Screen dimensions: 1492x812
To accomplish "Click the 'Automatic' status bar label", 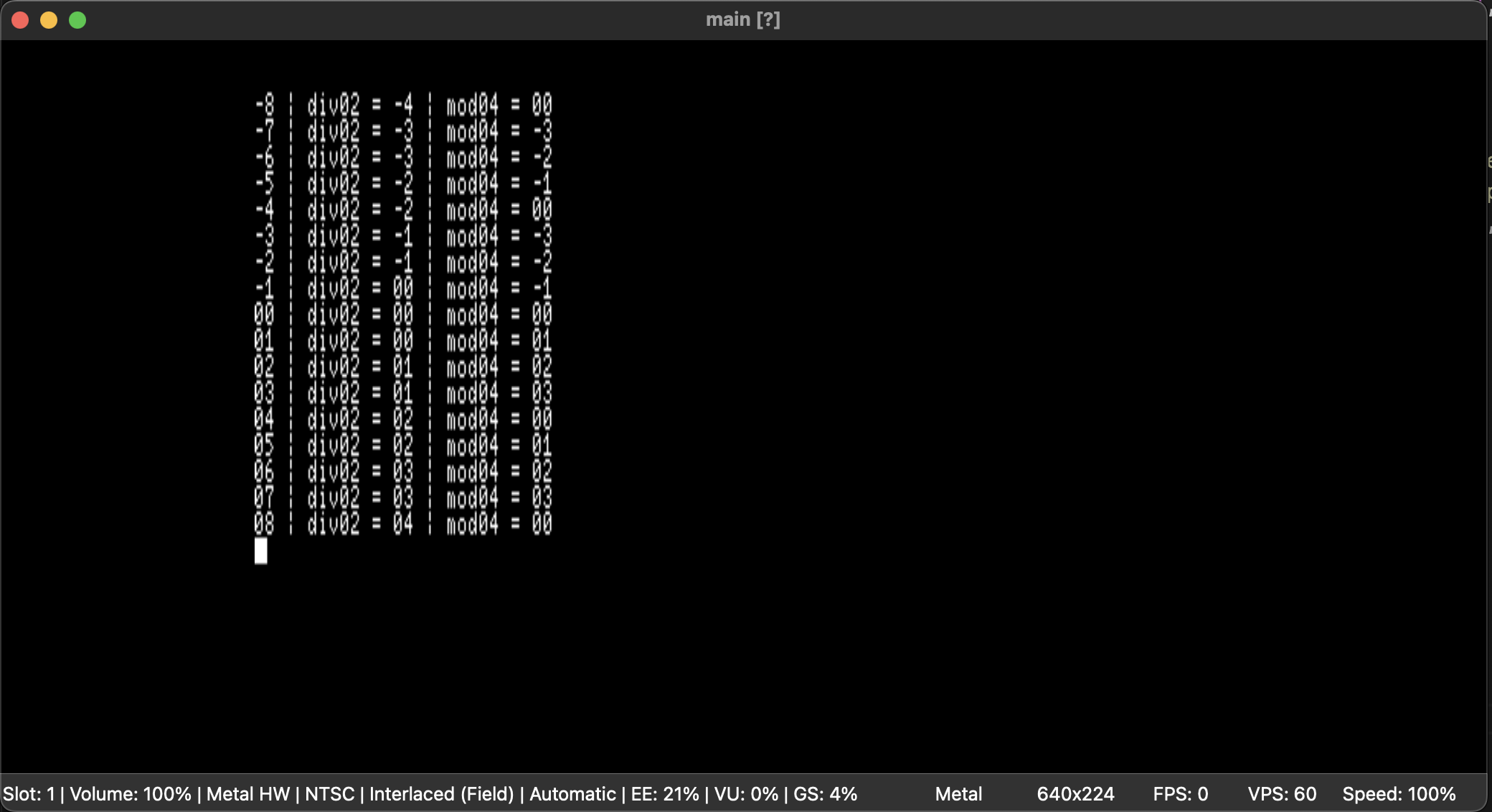I will tap(572, 794).
